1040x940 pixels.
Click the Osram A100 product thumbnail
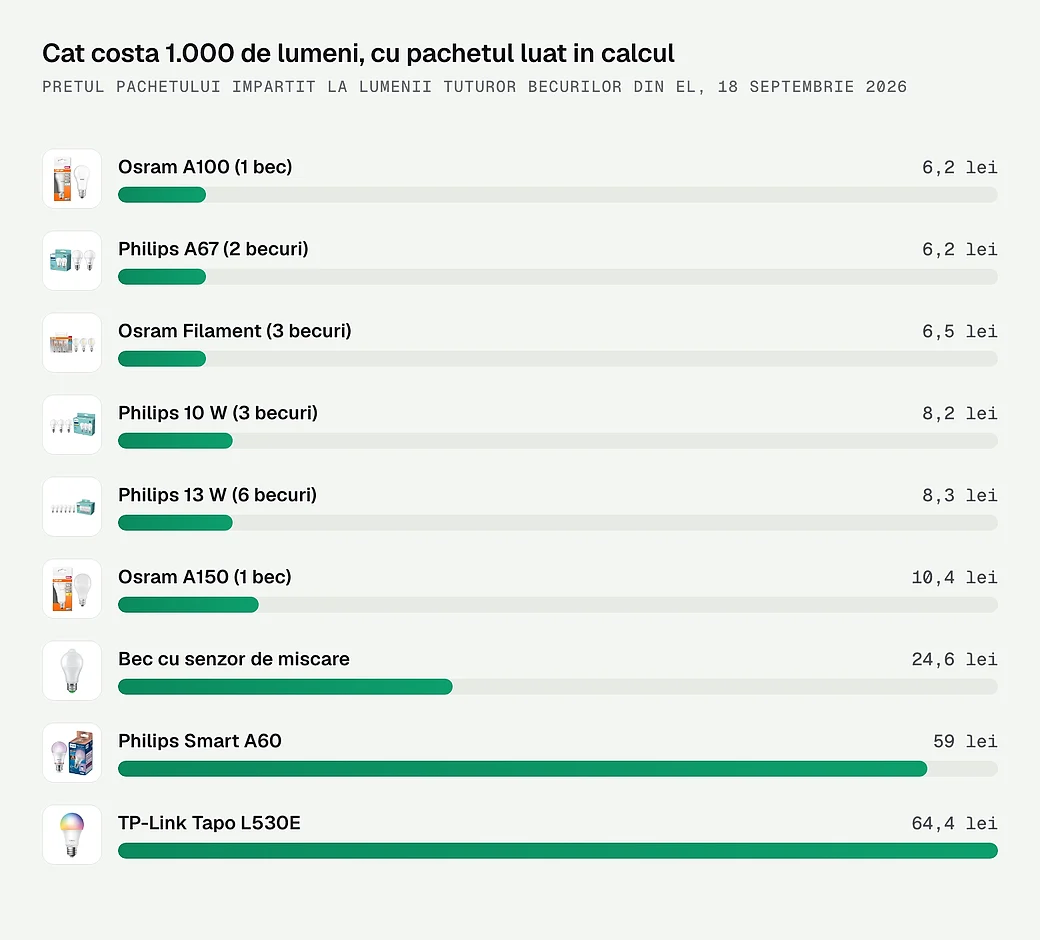72,178
